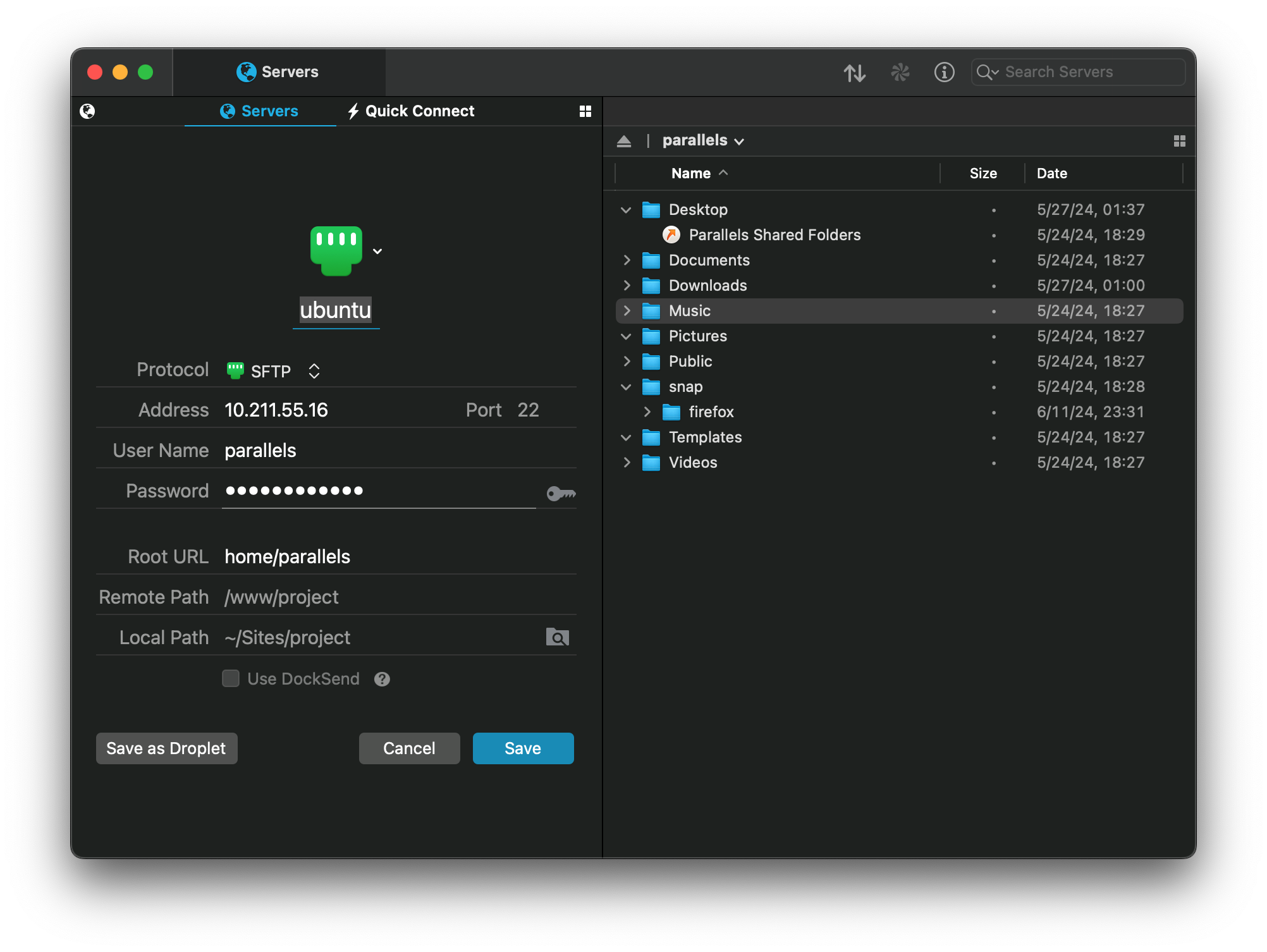The height and width of the screenshot is (952, 1267).
Task: Collapse the Templates folder
Action: [626, 437]
